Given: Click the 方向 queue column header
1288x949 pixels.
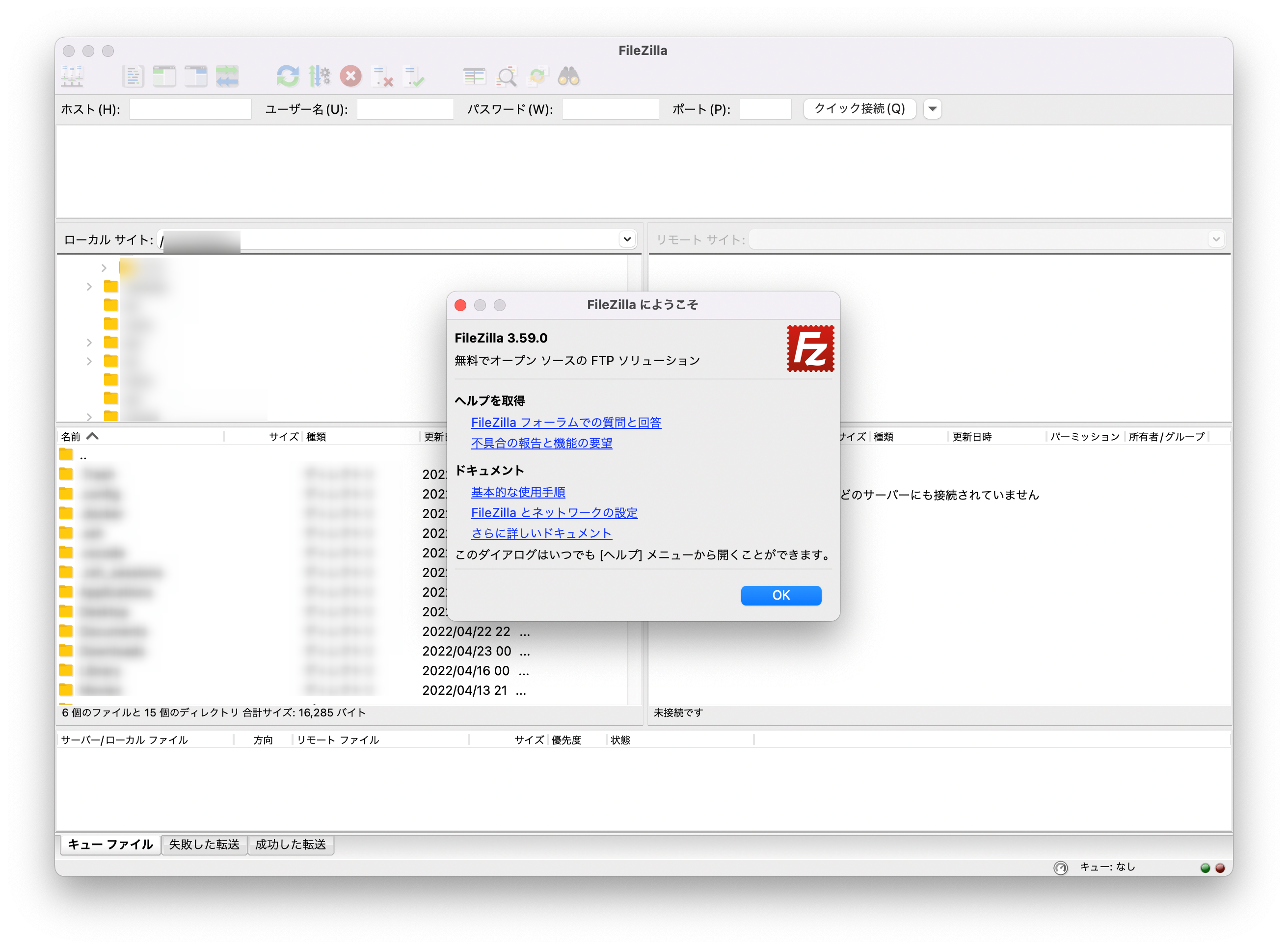Looking at the screenshot, I should click(x=263, y=740).
